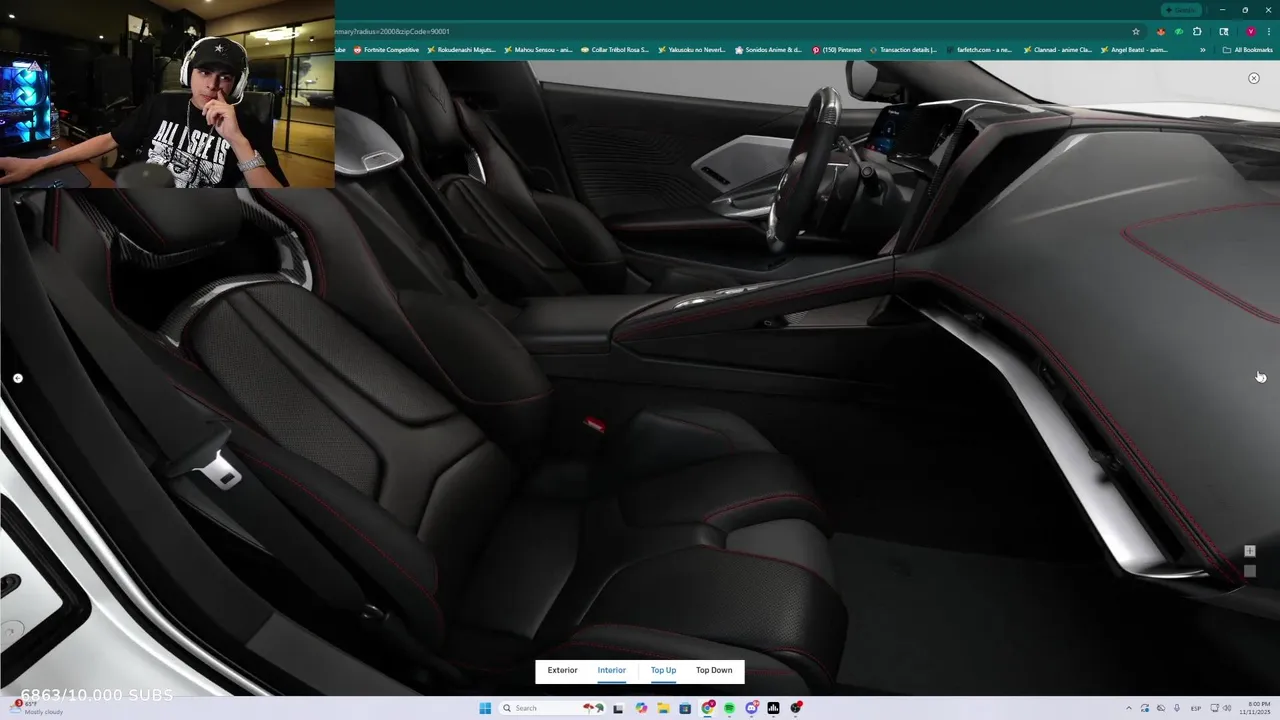This screenshot has height=720, width=1280.
Task: Select the Interior view tab
Action: point(611,670)
